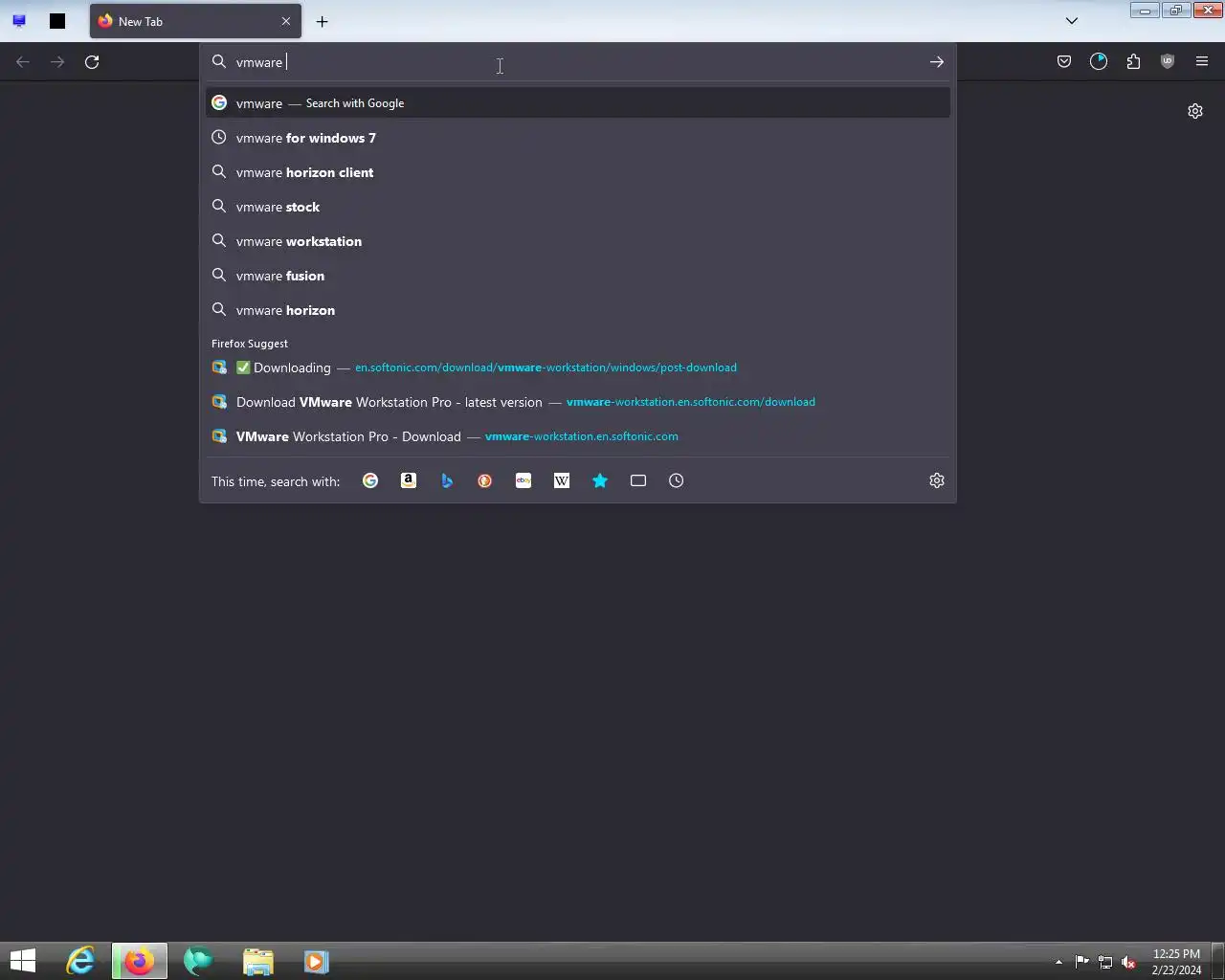
Task: Open the Firefox application menu
Action: point(1202,62)
